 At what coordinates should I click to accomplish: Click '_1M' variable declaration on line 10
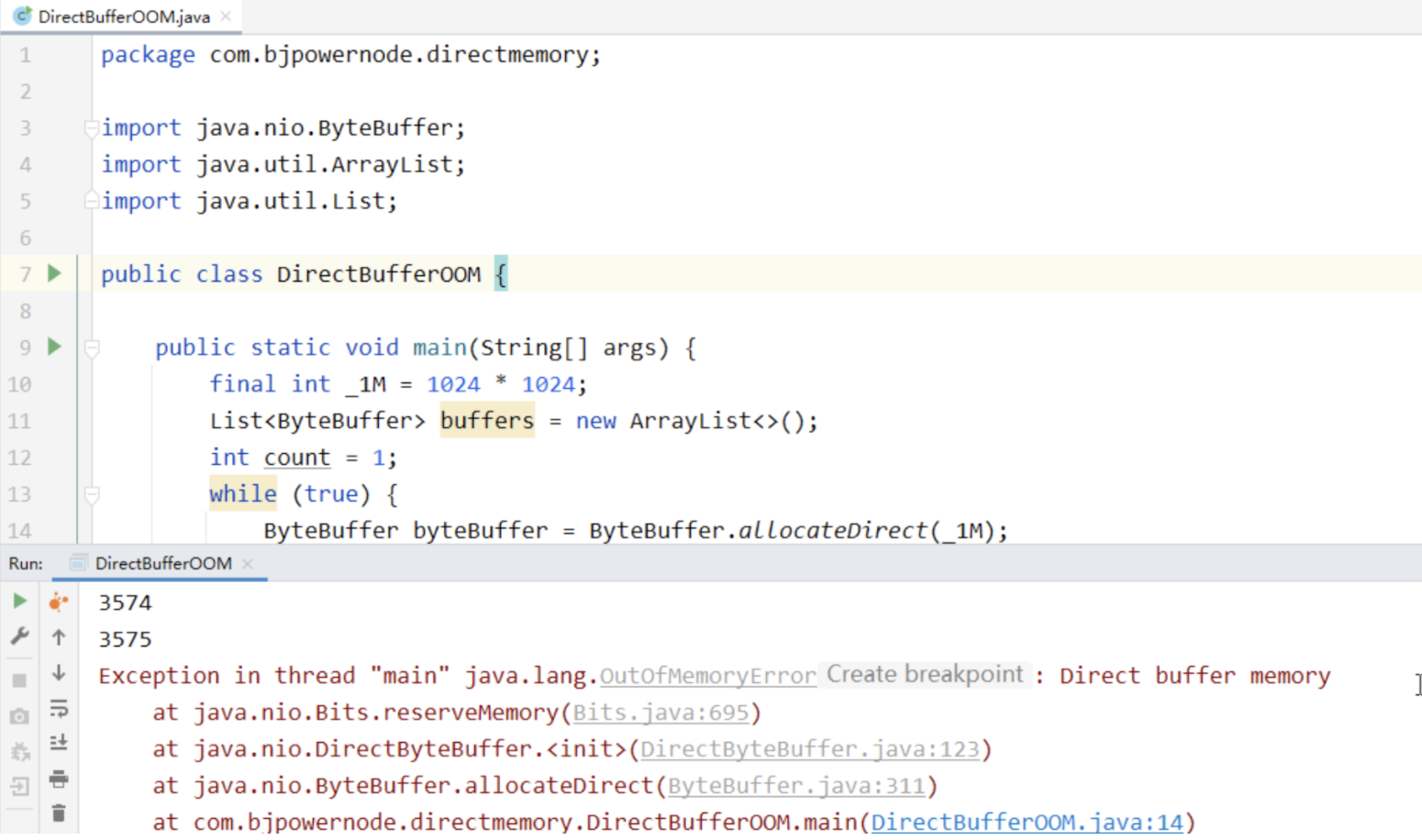click(365, 384)
